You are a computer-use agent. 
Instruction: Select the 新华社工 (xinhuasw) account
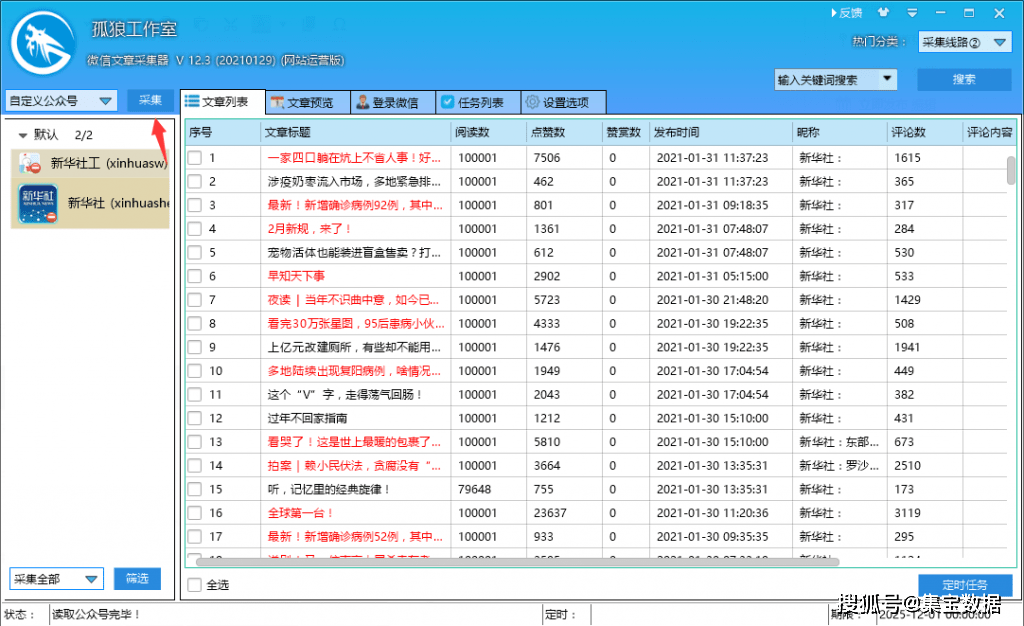(90, 163)
